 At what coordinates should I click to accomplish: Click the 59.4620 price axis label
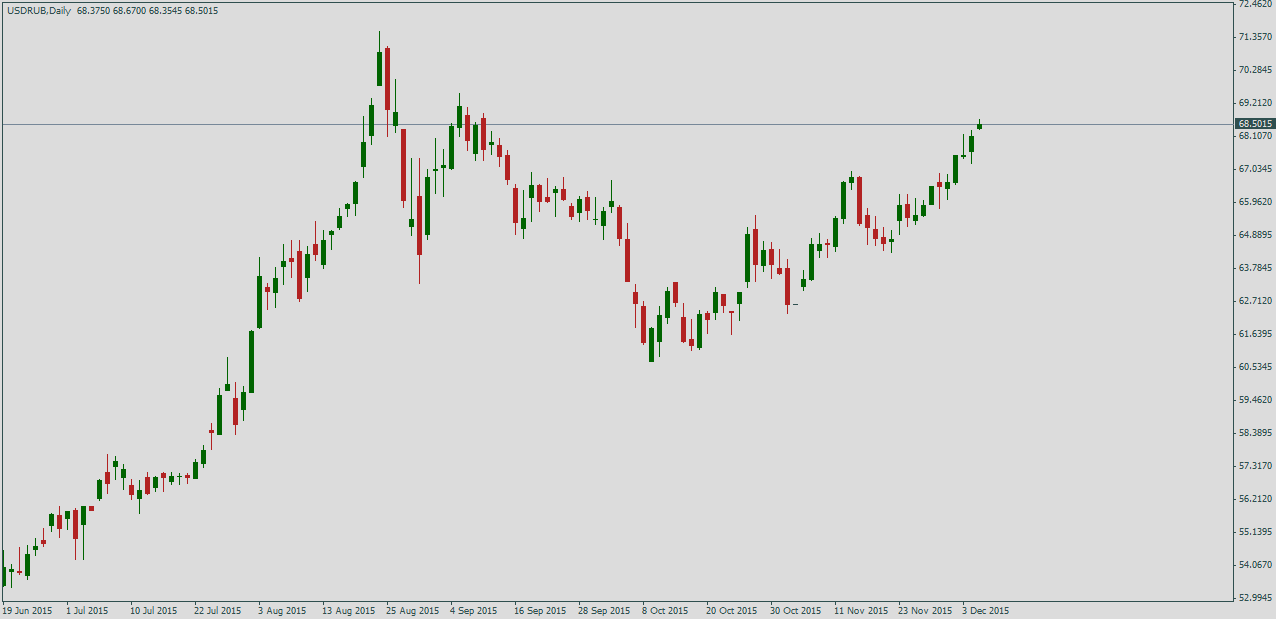1254,400
